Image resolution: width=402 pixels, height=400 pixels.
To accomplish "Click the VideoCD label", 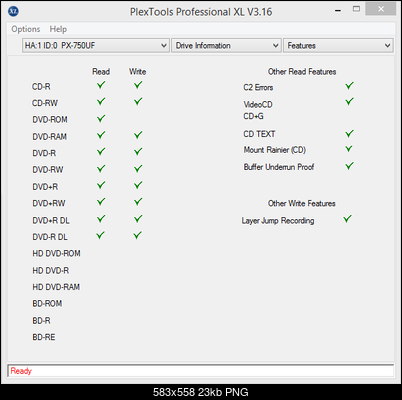I will (x=258, y=105).
